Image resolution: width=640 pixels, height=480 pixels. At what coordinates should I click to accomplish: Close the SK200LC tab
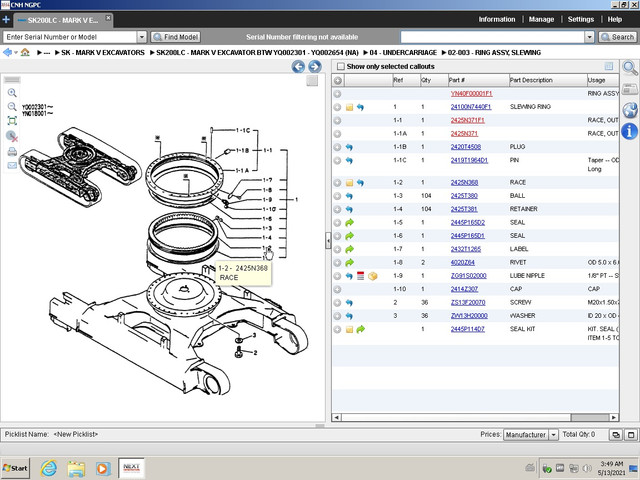click(108, 18)
